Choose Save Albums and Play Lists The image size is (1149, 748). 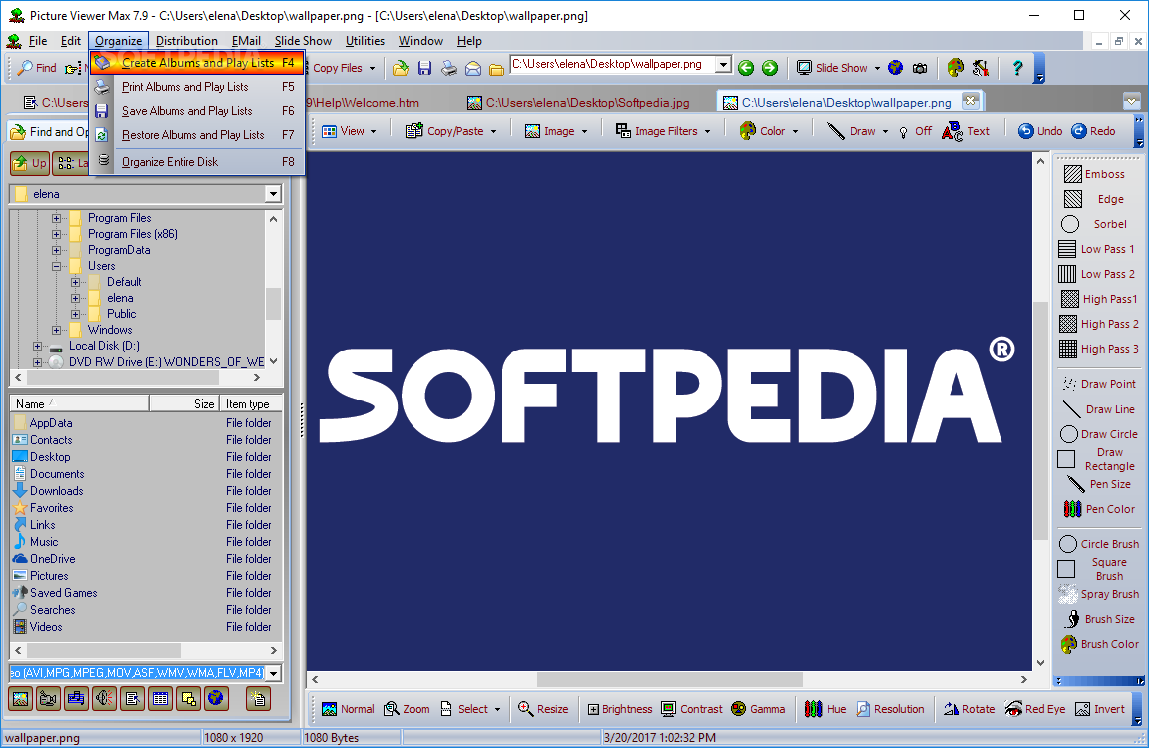pos(197,111)
